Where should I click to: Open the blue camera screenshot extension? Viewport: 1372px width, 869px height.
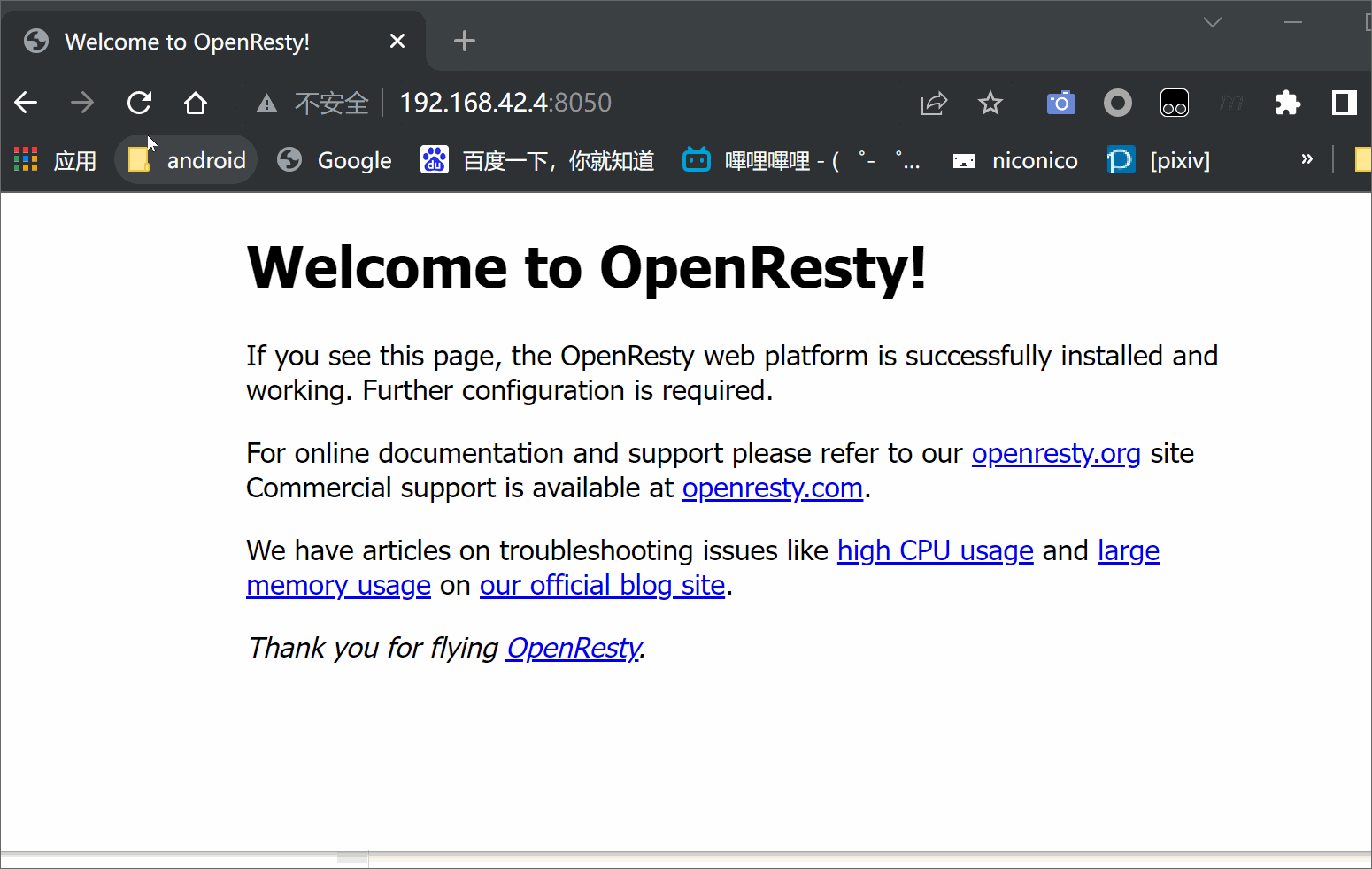1060,104
